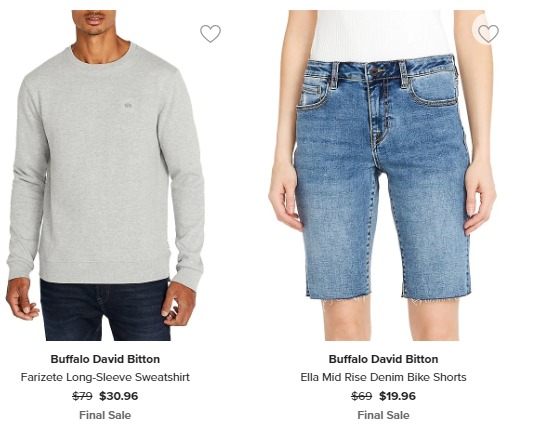Open the Farizete Long-Sleeve Sweatshirt product link
Viewport: 554px width, 426px height.
(105, 377)
